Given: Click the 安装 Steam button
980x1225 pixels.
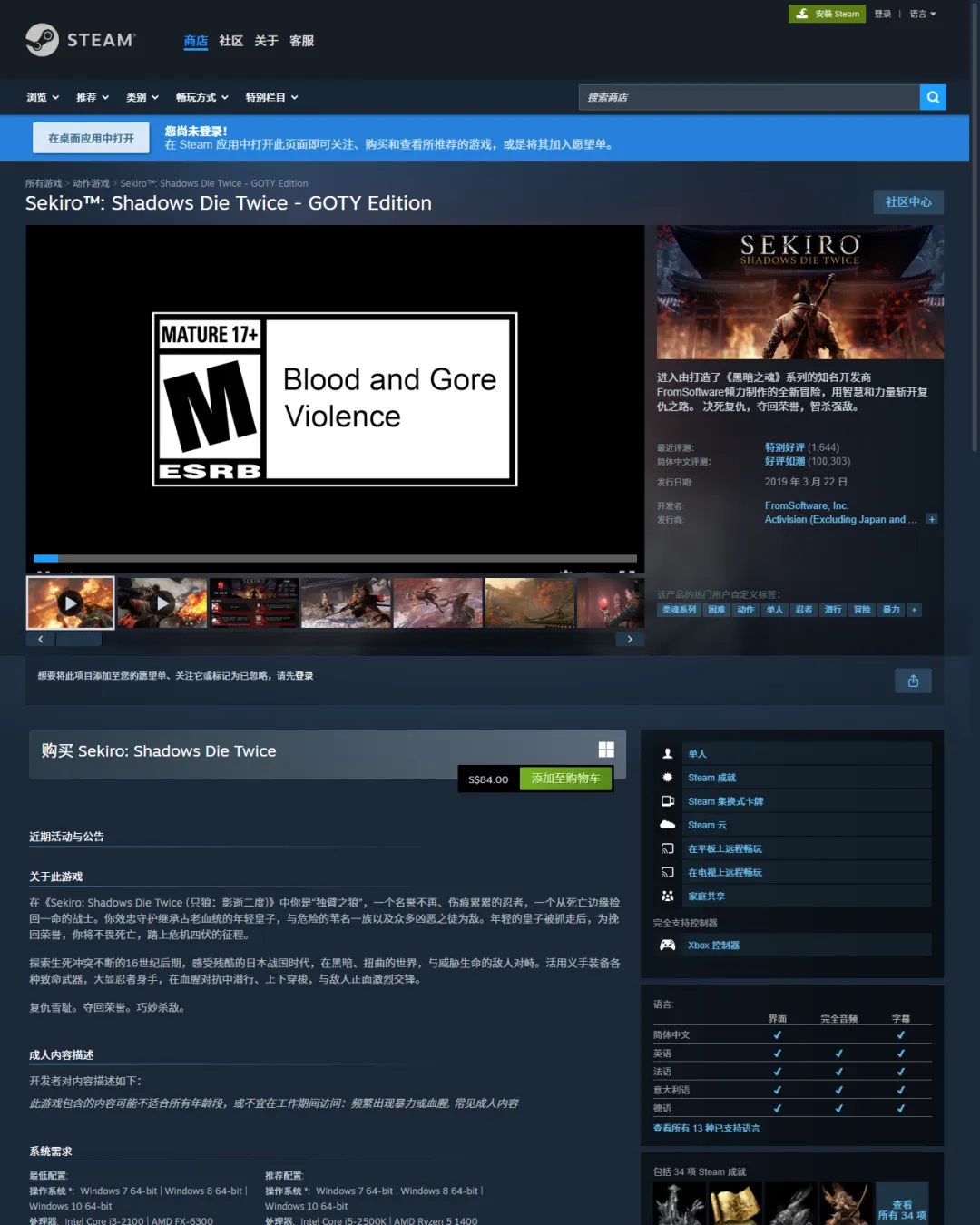Looking at the screenshot, I should click(827, 14).
